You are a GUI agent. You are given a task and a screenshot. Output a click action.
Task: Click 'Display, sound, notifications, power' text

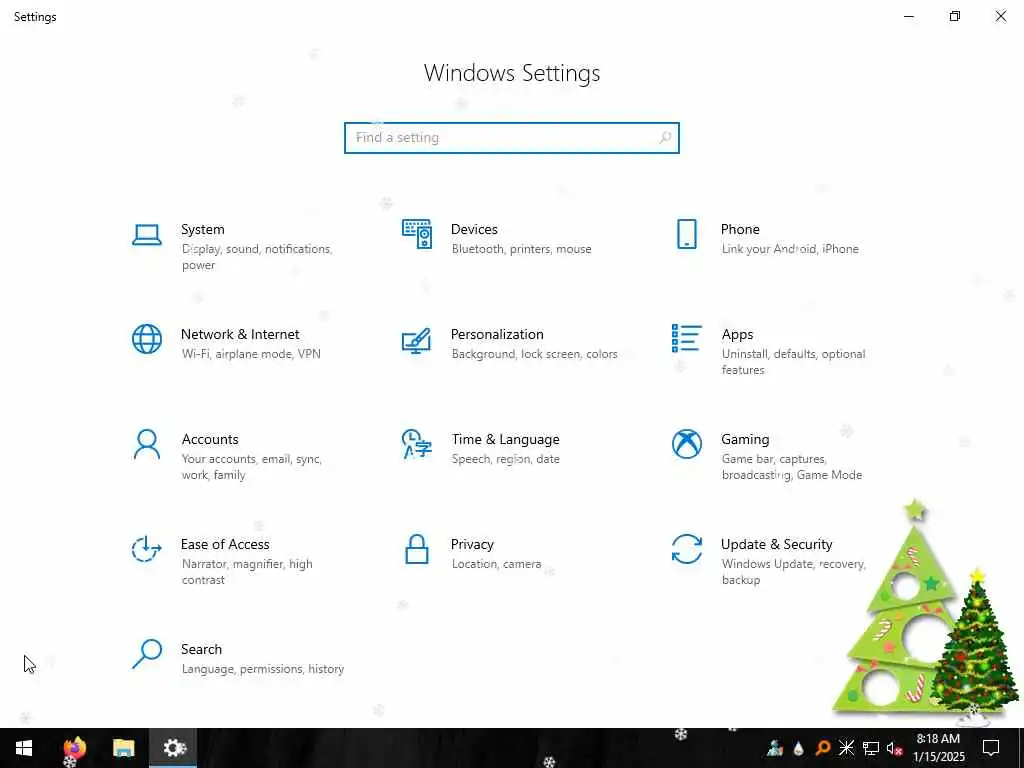pos(257,257)
